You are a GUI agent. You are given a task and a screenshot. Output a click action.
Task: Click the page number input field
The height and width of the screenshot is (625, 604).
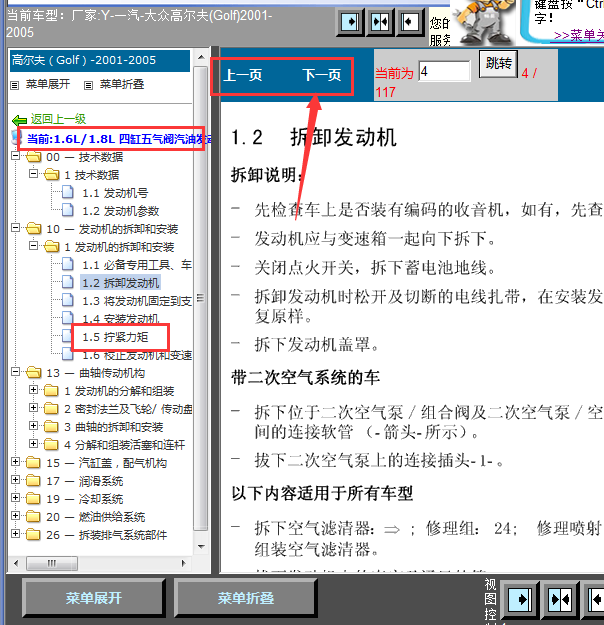pyautogui.click(x=444, y=71)
